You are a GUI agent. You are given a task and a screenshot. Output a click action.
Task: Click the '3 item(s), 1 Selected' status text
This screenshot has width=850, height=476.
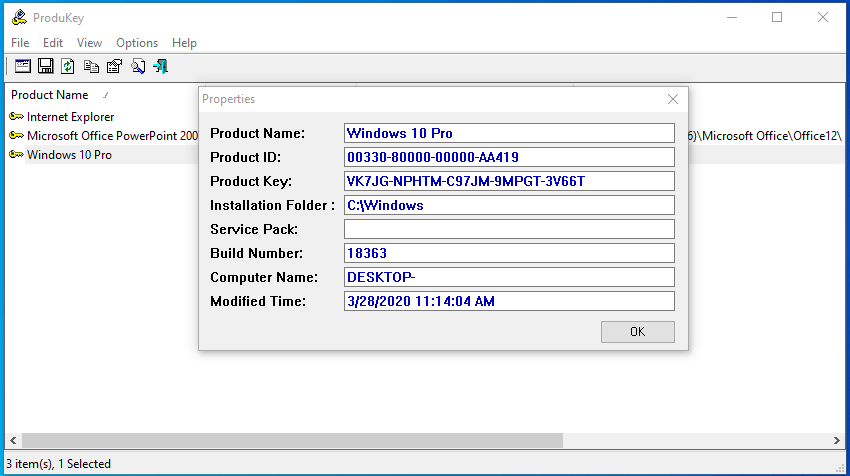(59, 464)
